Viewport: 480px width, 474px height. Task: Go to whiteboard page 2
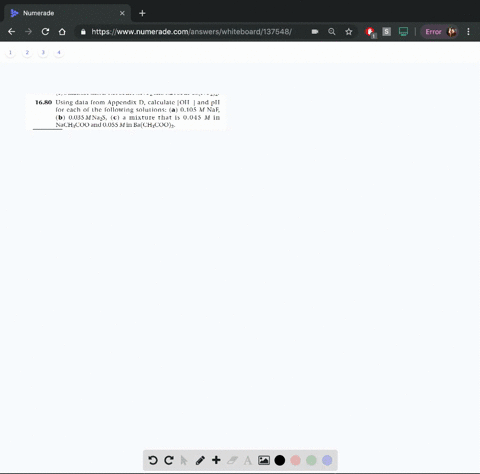[x=27, y=52]
